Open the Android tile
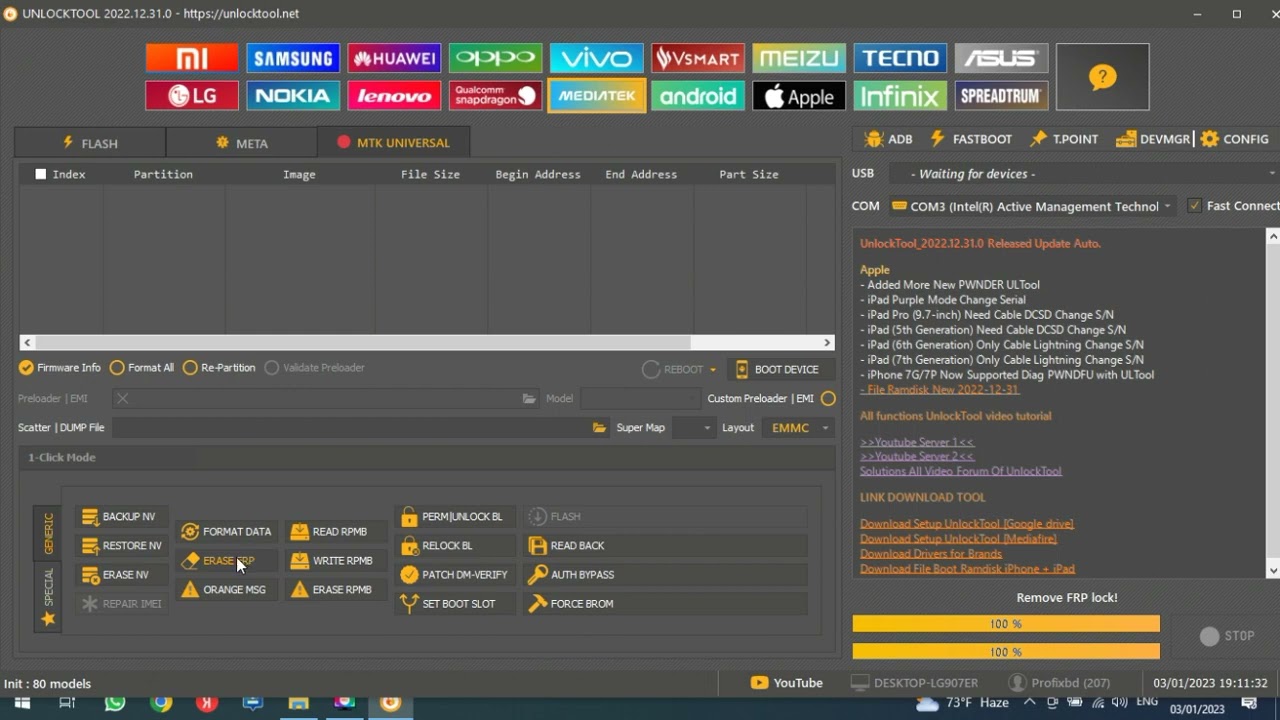Screen dimensions: 1280x720 click(697, 96)
